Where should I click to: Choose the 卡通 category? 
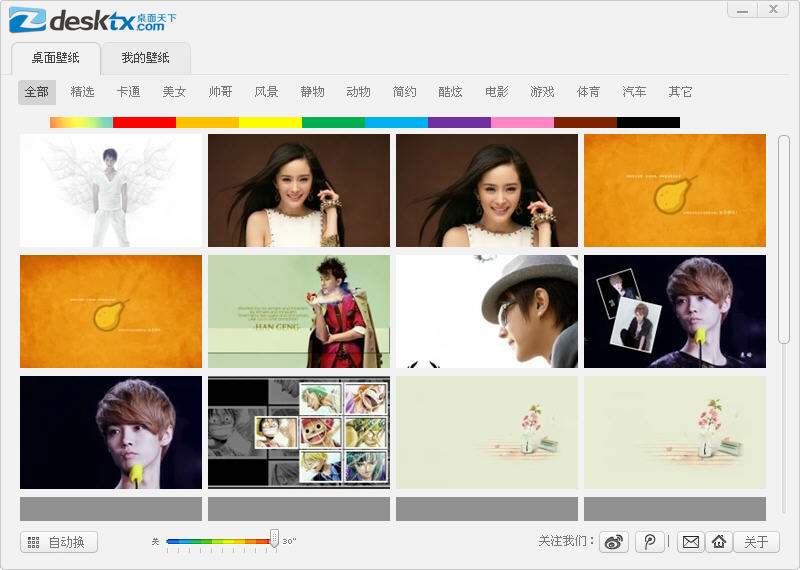(x=128, y=92)
